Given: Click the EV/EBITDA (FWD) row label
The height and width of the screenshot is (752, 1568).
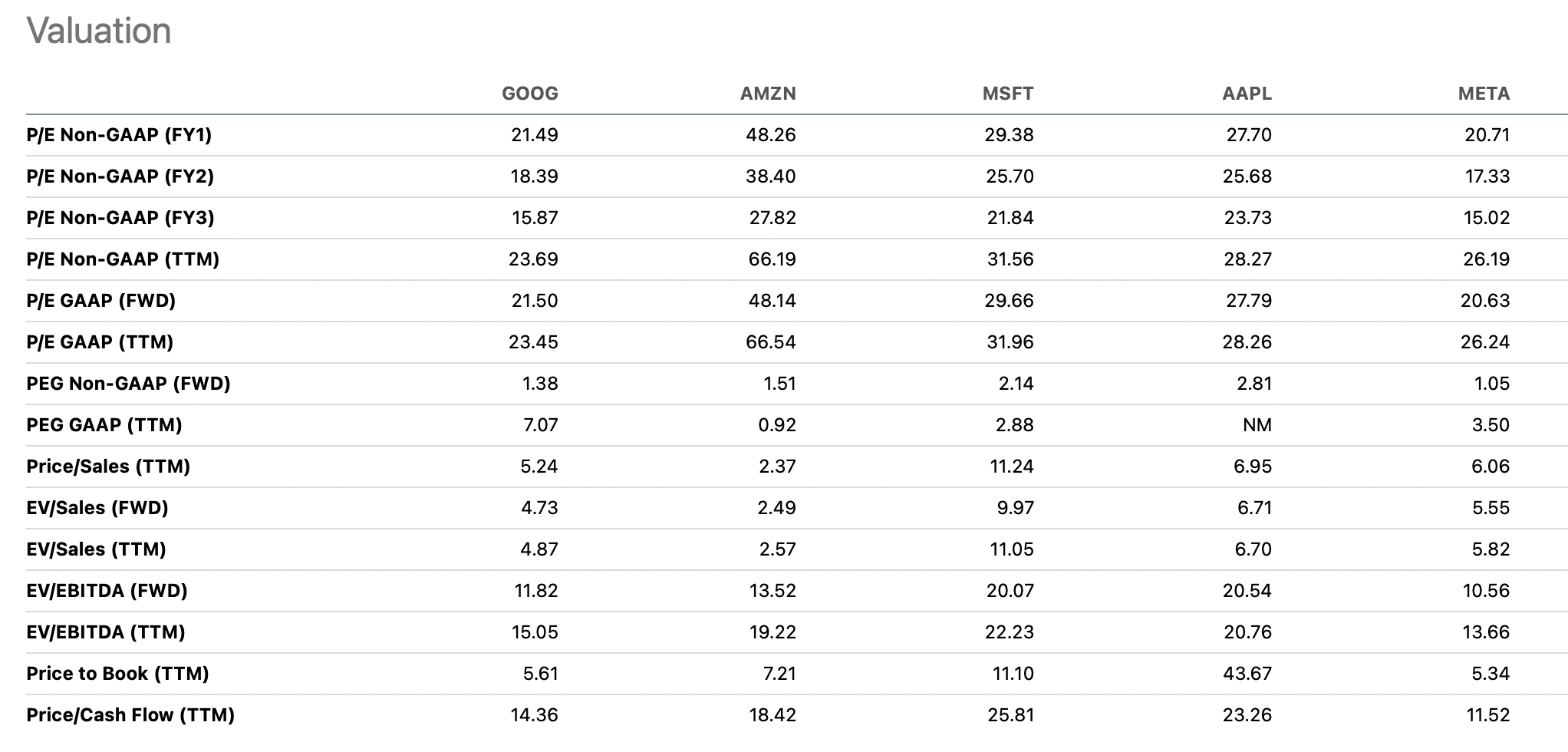Looking at the screenshot, I should (x=107, y=591).
